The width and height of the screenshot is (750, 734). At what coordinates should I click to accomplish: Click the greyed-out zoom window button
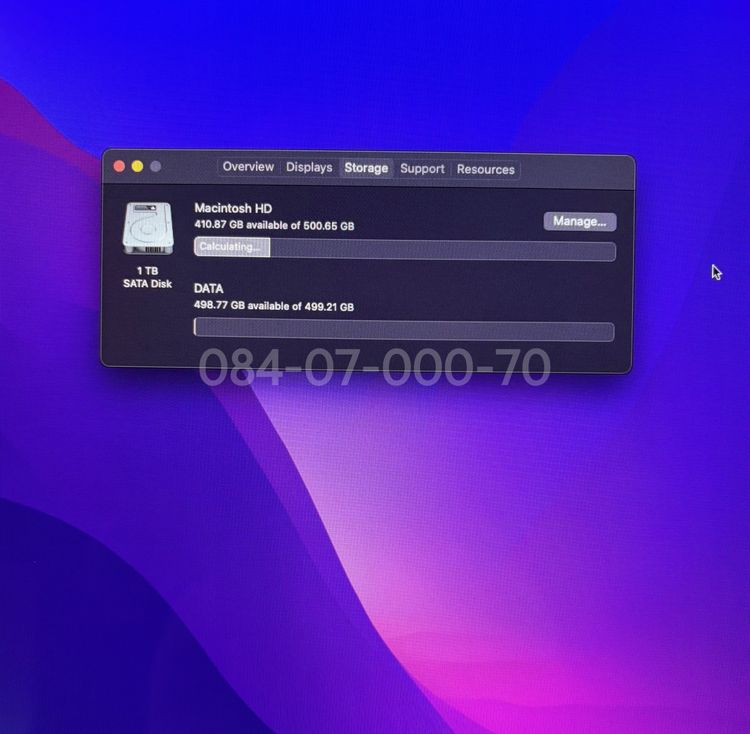[x=155, y=166]
